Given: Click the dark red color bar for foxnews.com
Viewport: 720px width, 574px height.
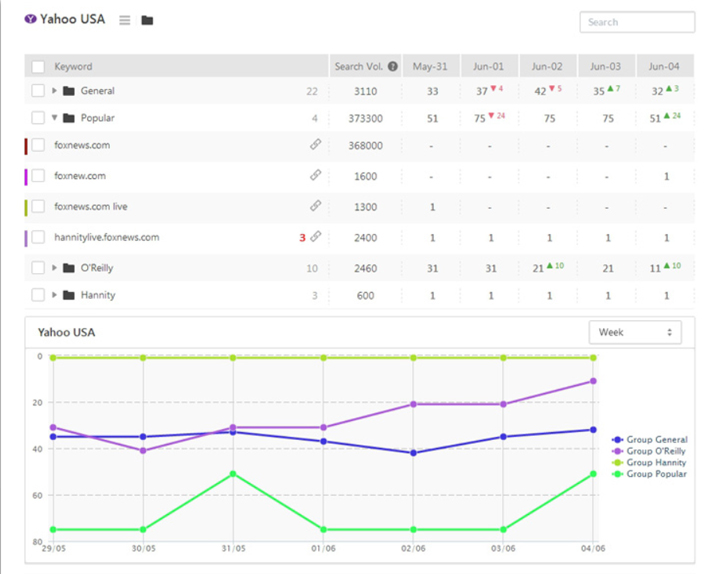Looking at the screenshot, I should 26,146.
